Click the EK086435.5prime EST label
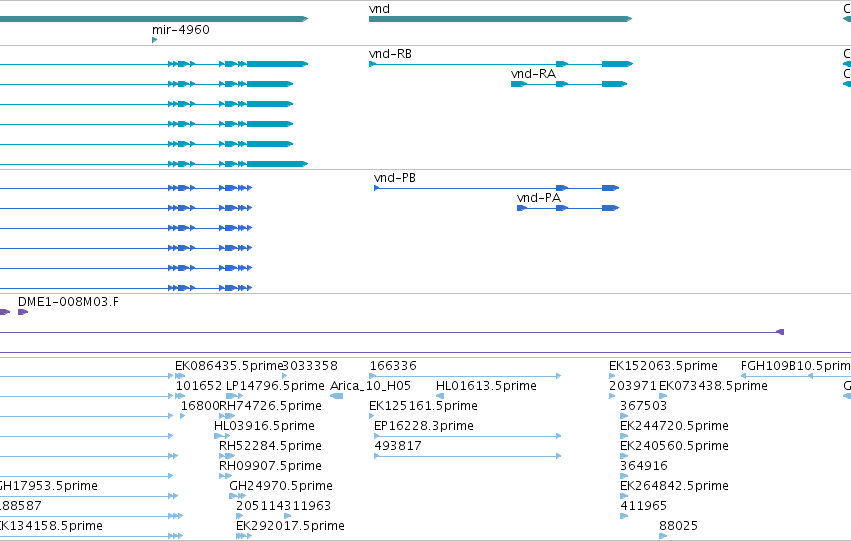The image size is (851, 541). tap(229, 366)
